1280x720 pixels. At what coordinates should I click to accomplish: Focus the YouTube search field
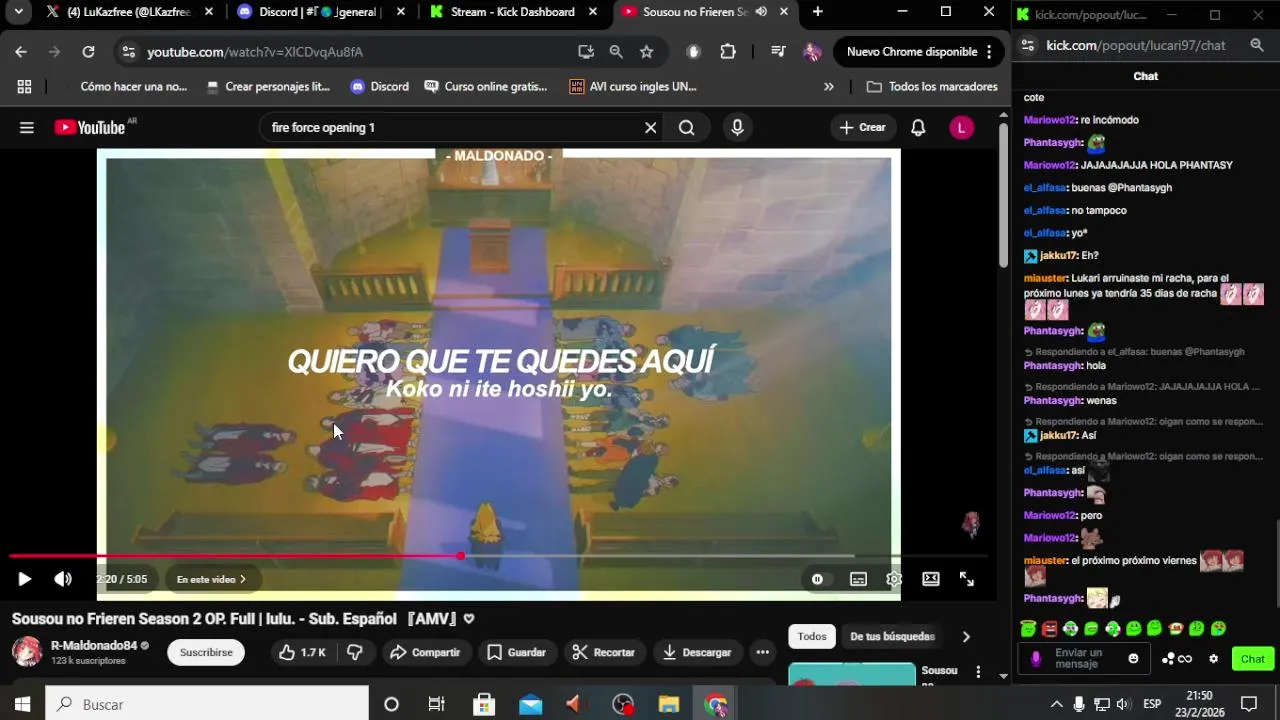tap(450, 127)
